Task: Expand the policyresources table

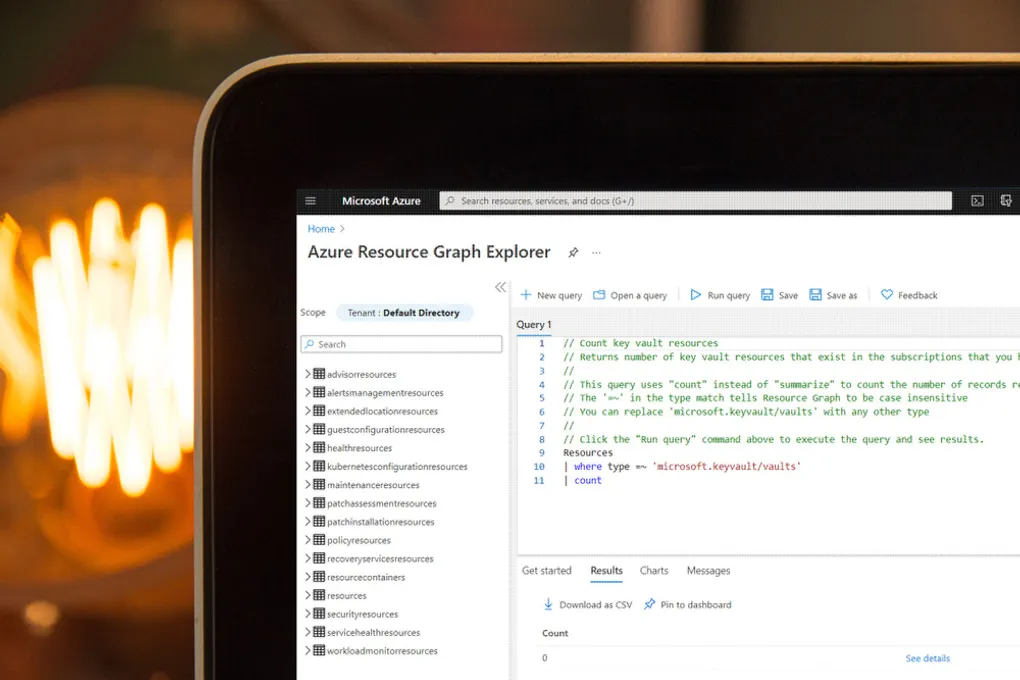Action: (x=308, y=540)
